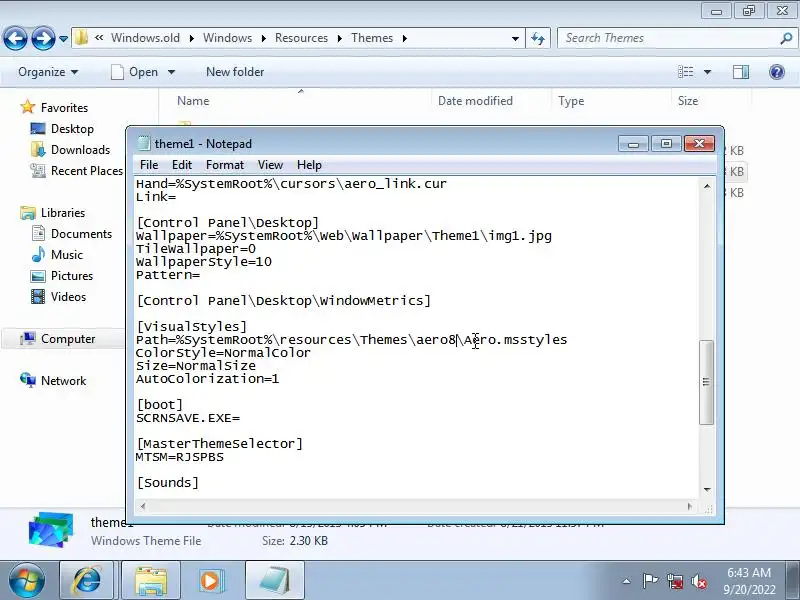Open the view options dropdown arrow
This screenshot has height=600, width=800.
(708, 72)
